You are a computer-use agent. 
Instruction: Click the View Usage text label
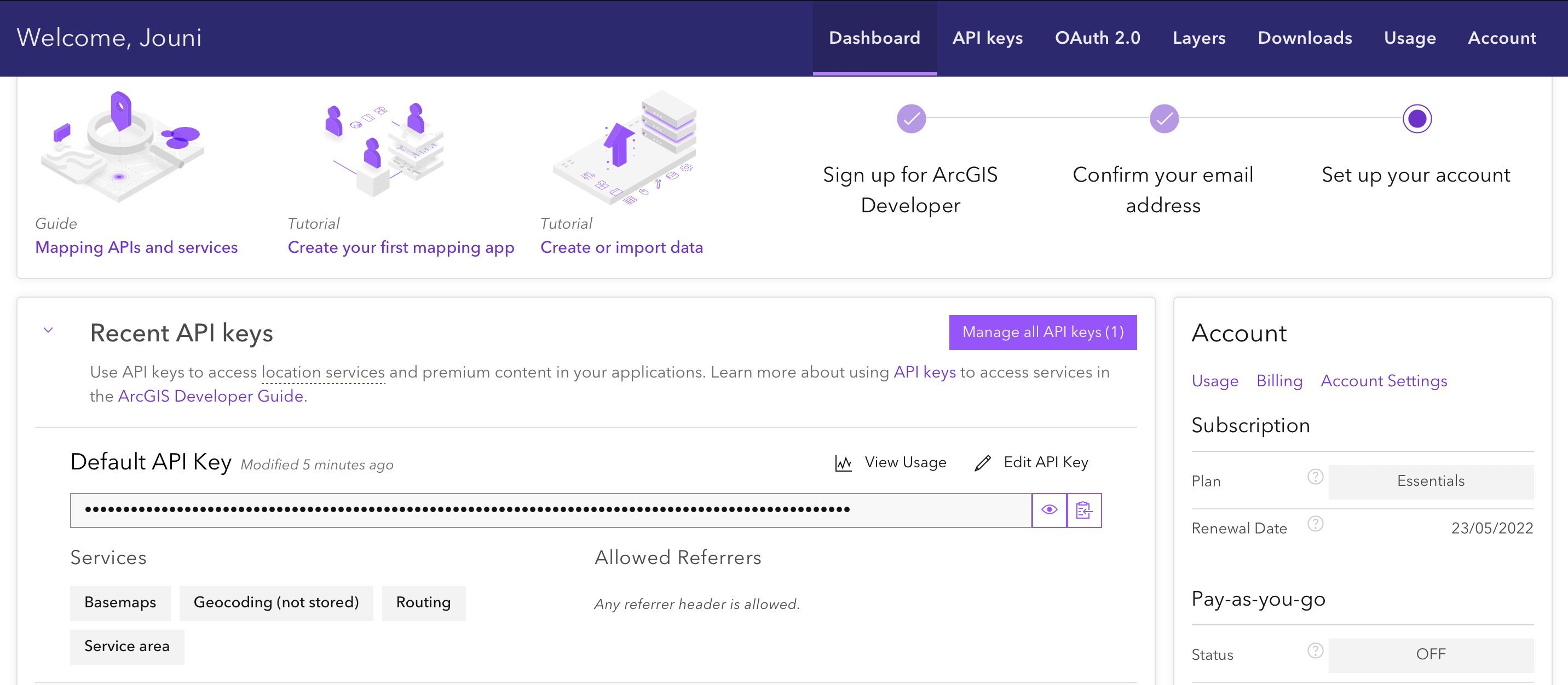click(x=905, y=462)
